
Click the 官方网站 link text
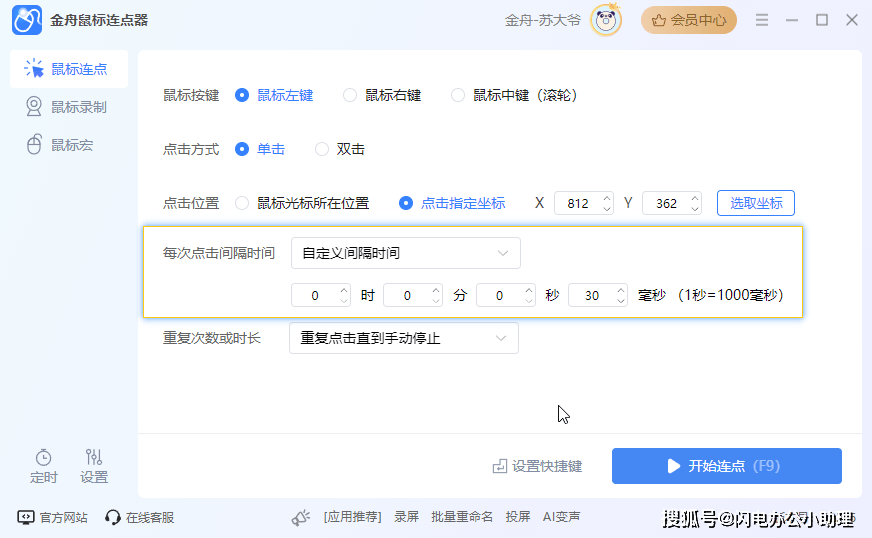click(x=63, y=517)
